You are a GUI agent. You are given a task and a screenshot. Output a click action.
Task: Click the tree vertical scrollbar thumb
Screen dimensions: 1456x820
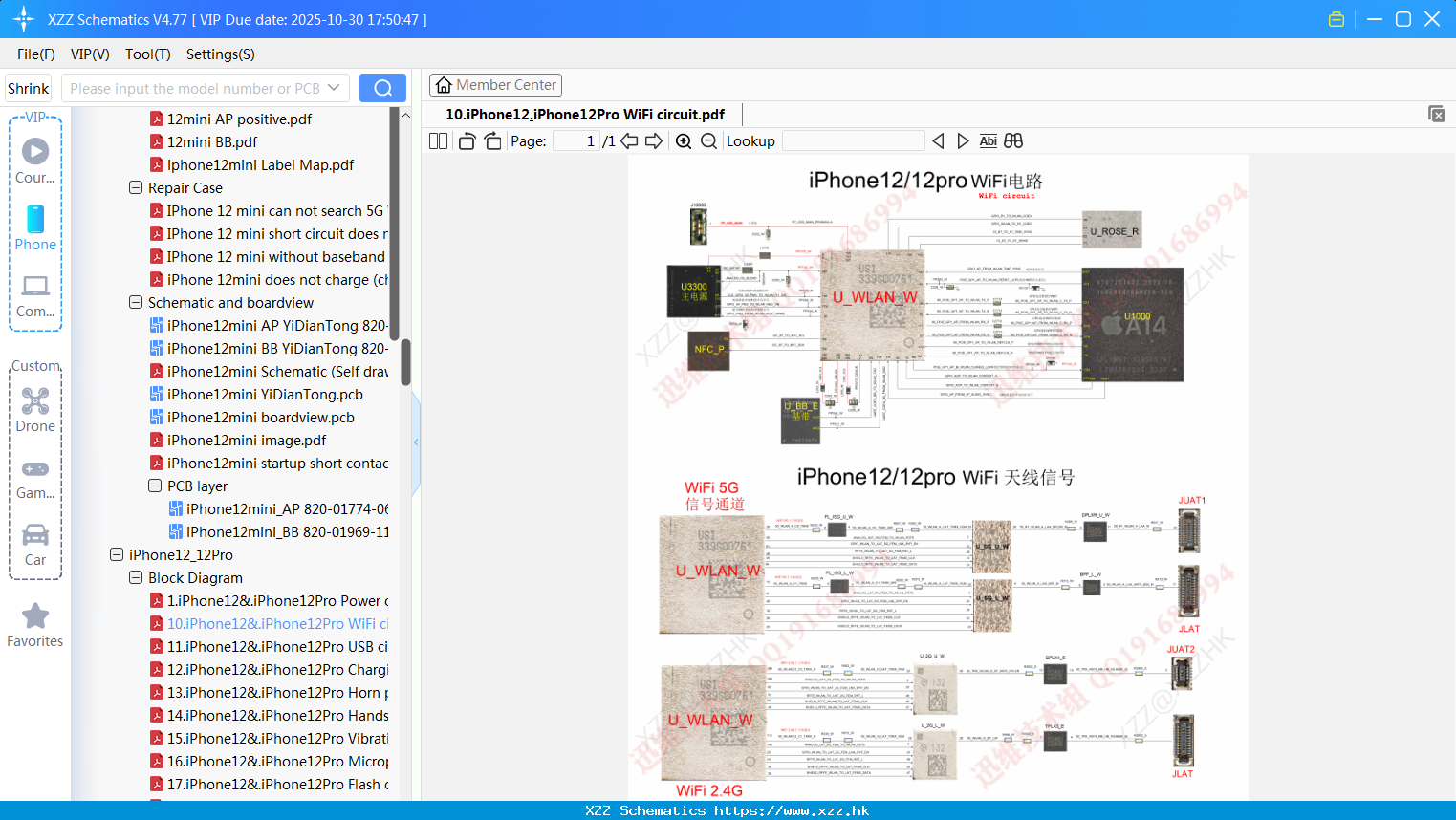tap(405, 362)
